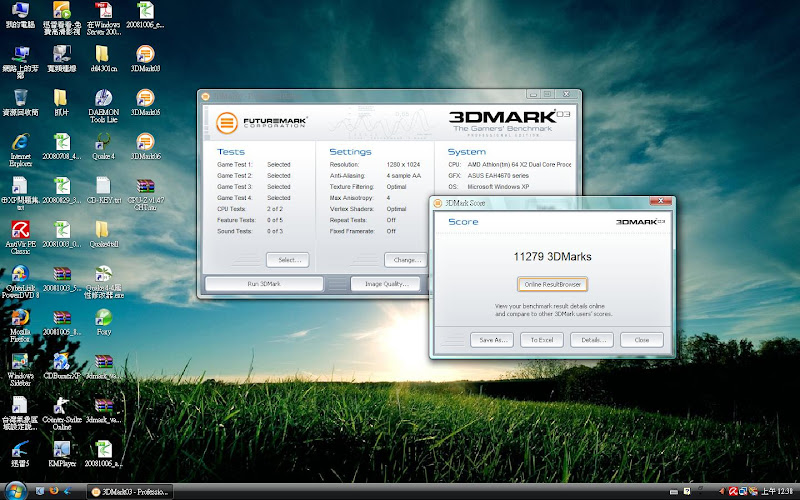The height and width of the screenshot is (500, 800).
Task: Select the PDF file about Windows Server
Action: (x=104, y=18)
